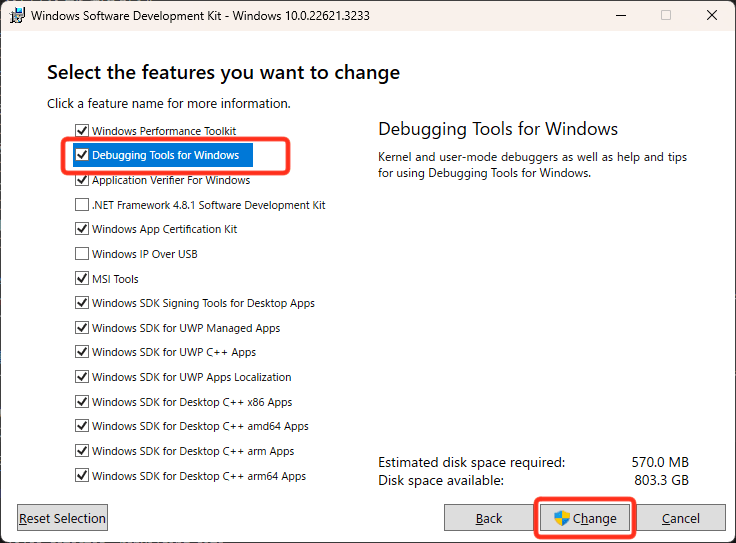Image resolution: width=736 pixels, height=543 pixels.
Task: Click Windows SDK for UWP C++ Apps label
Action: [174, 352]
